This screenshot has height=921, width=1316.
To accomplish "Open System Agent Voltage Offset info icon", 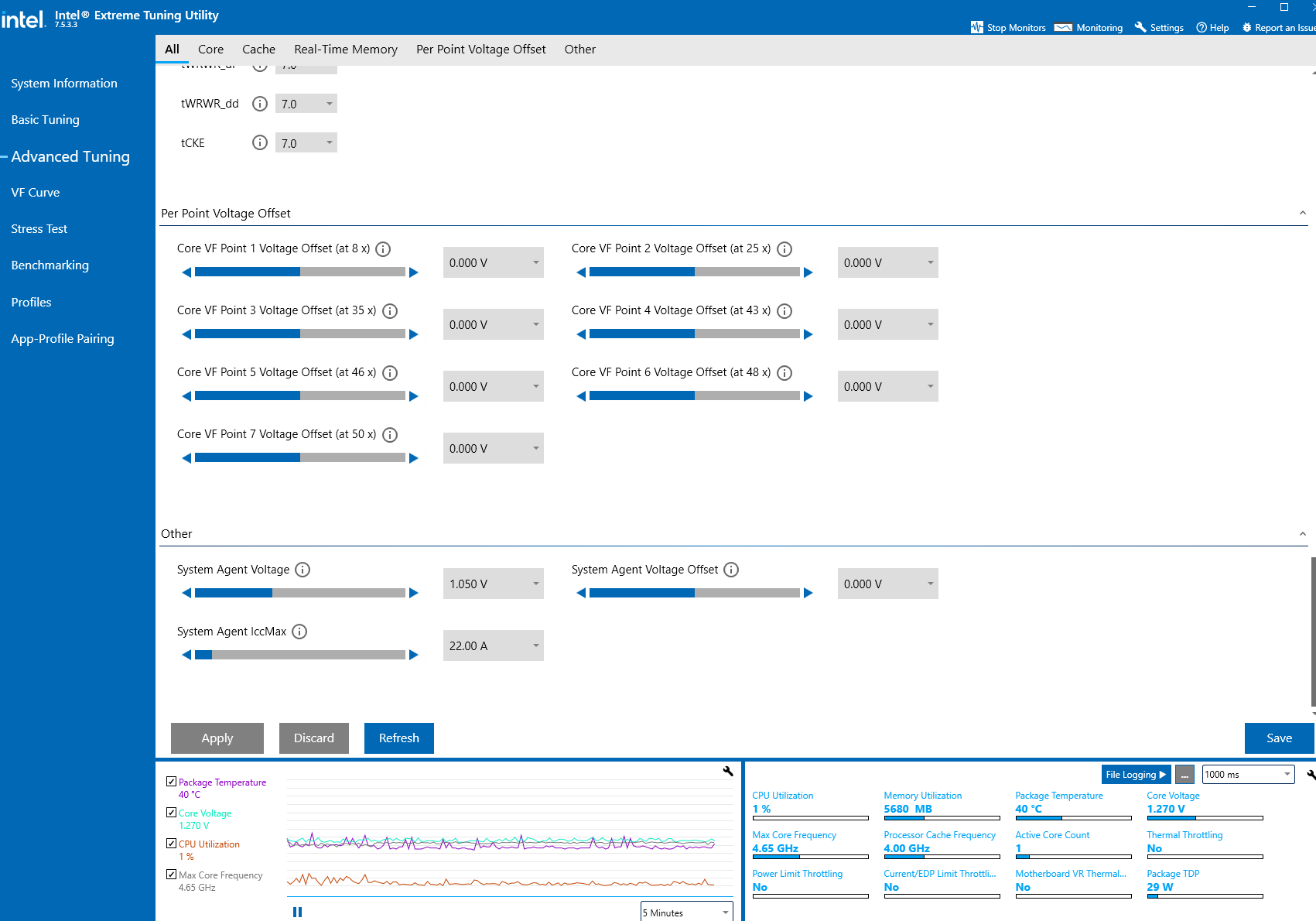I will pos(731,570).
